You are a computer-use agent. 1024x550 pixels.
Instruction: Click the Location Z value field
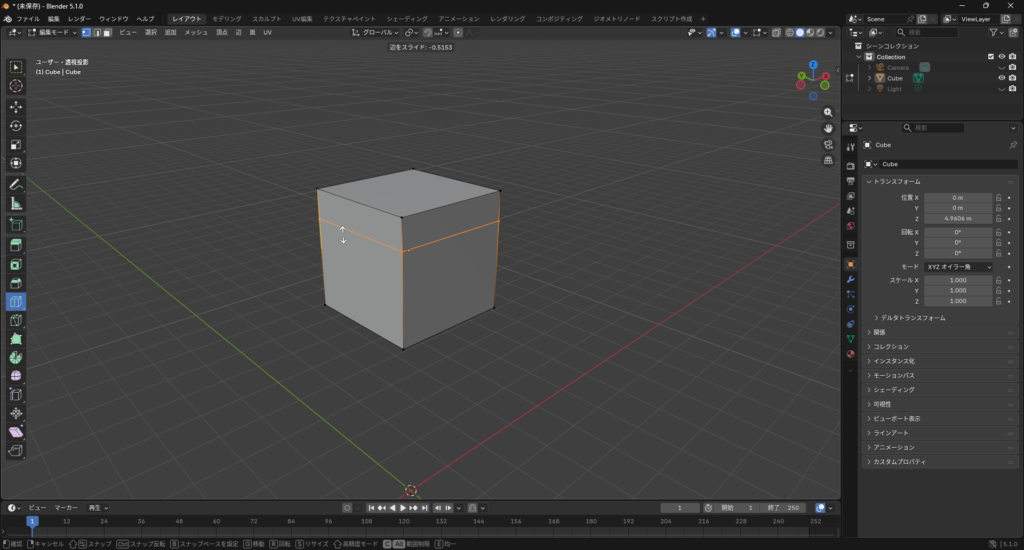tap(957, 218)
